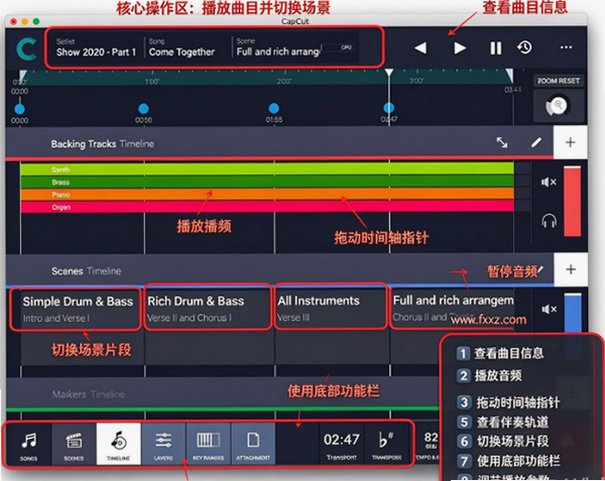Edit Backing Tracks with the pencil icon
Image resolution: width=605 pixels, height=481 pixels.
tap(536, 143)
